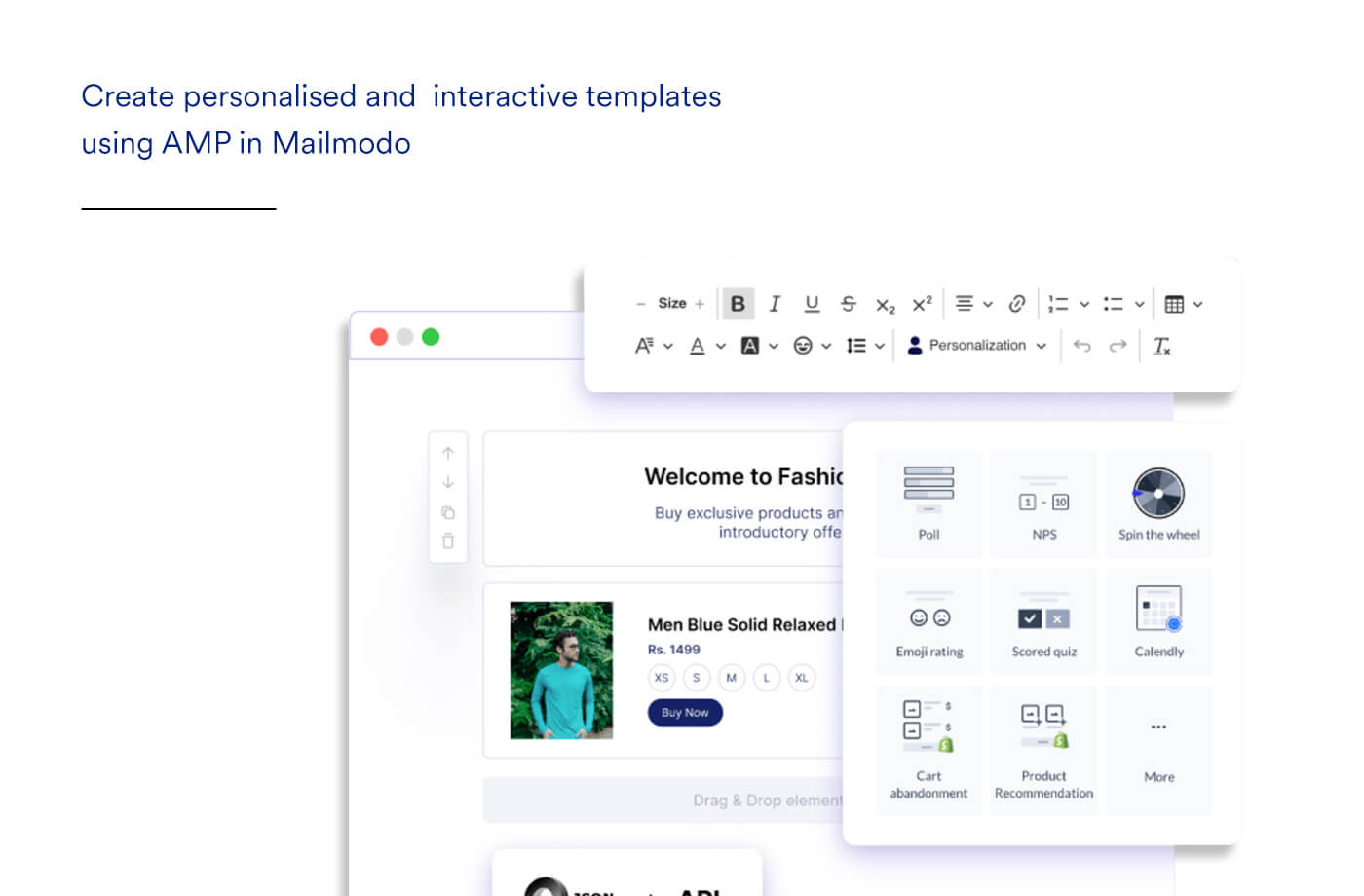Add Cart abandonment widget

pyautogui.click(x=928, y=750)
